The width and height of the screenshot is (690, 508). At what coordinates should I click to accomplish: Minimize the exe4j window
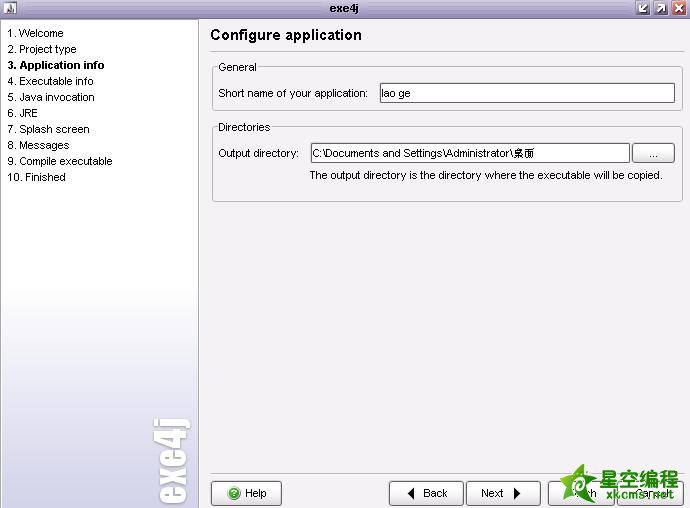643,8
